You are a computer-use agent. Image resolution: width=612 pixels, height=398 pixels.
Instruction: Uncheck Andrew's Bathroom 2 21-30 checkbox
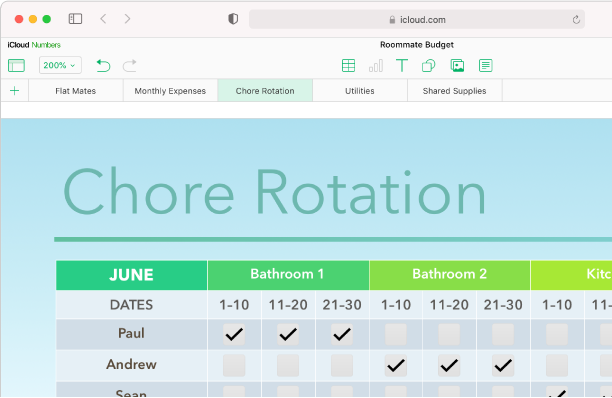[503, 365]
